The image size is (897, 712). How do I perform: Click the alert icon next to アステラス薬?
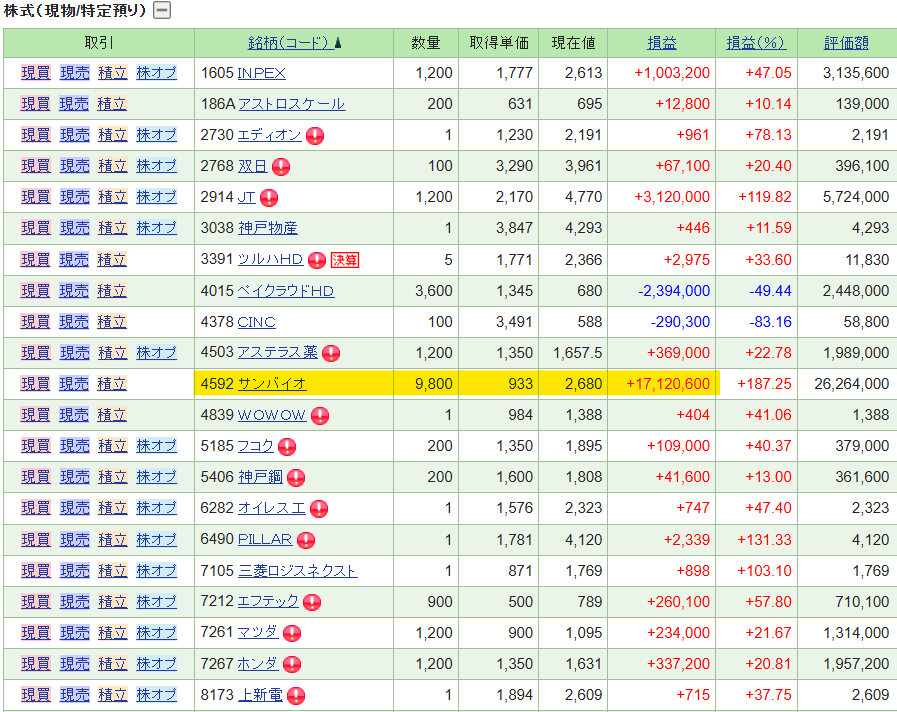pos(331,353)
